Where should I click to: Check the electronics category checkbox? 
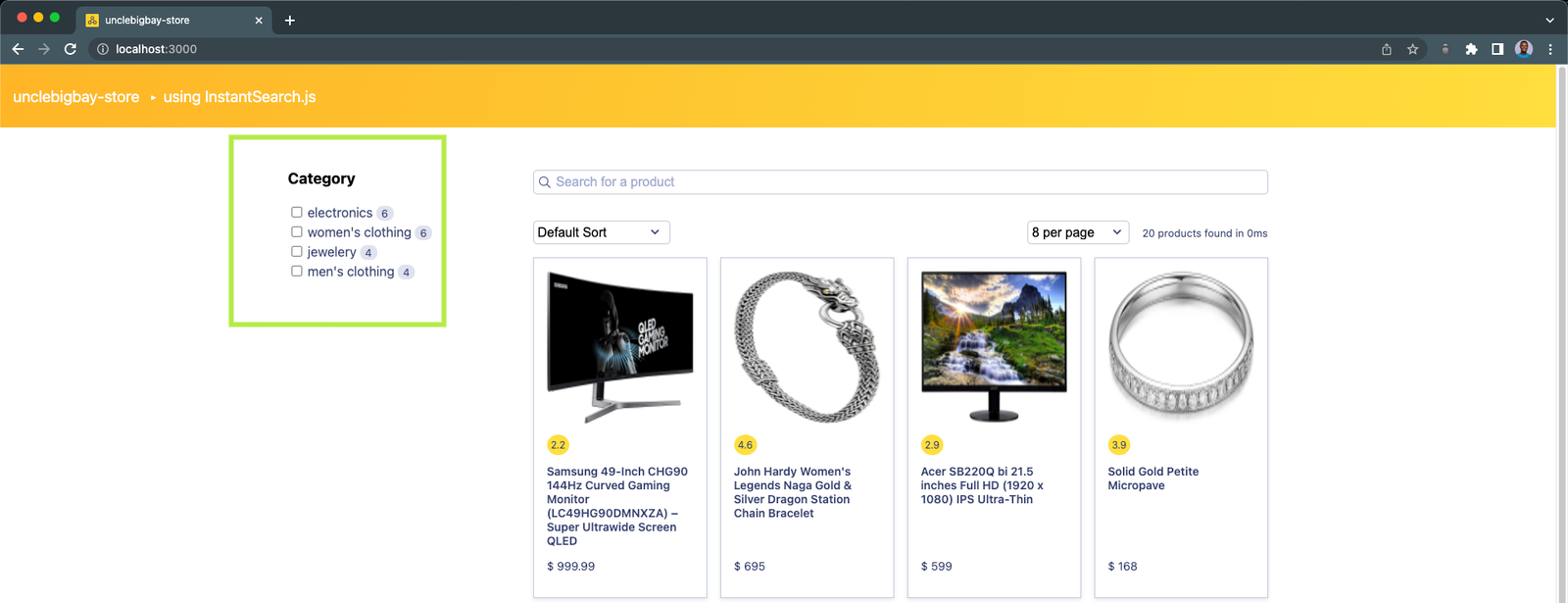296,212
